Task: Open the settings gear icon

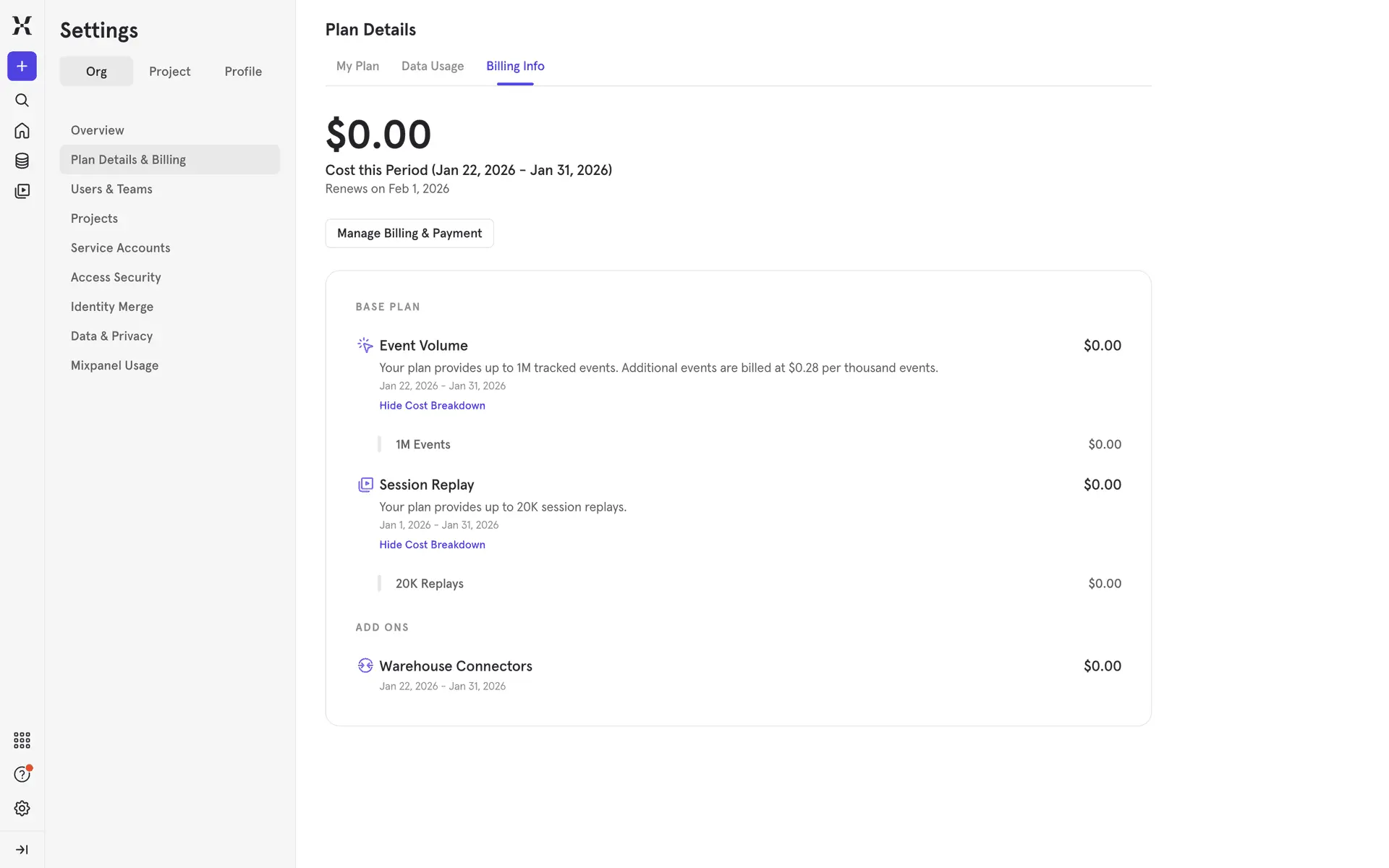Action: (x=22, y=809)
